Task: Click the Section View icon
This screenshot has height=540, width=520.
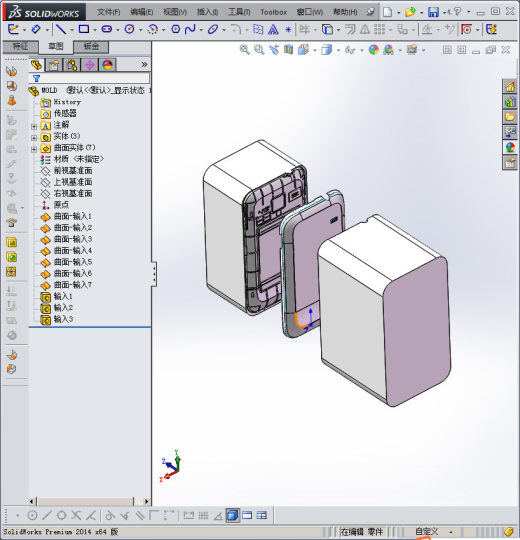Action: point(288,50)
